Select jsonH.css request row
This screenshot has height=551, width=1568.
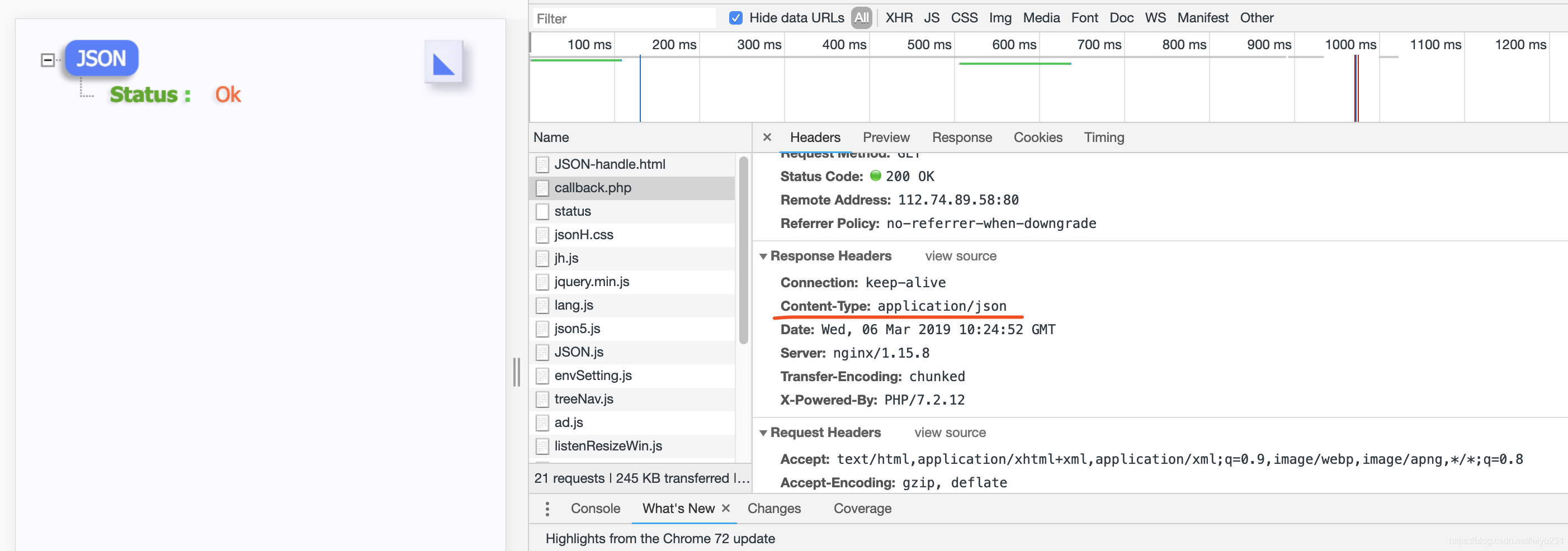coord(632,235)
